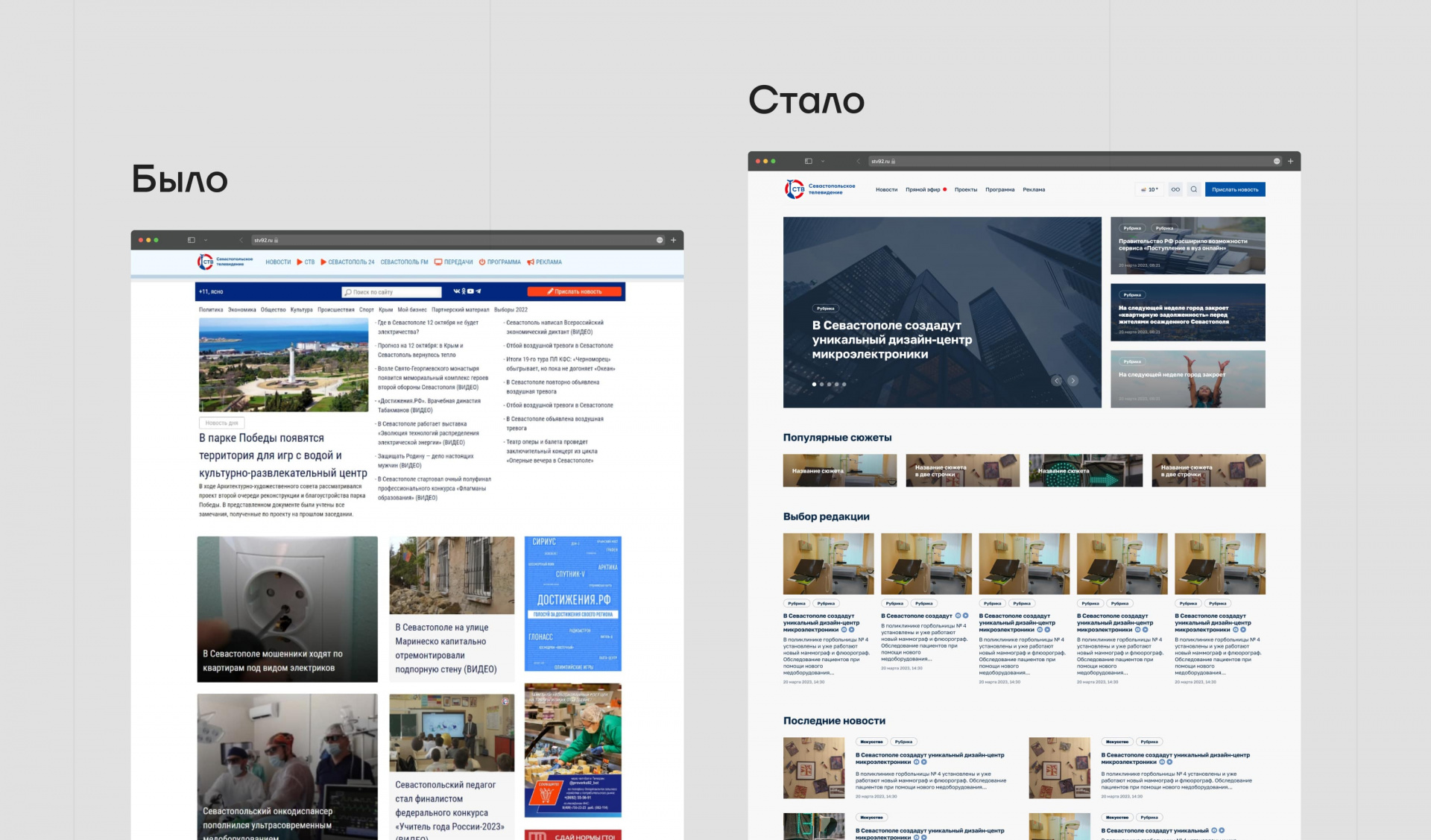Open Программа in the new site navigation

tap(1000, 189)
